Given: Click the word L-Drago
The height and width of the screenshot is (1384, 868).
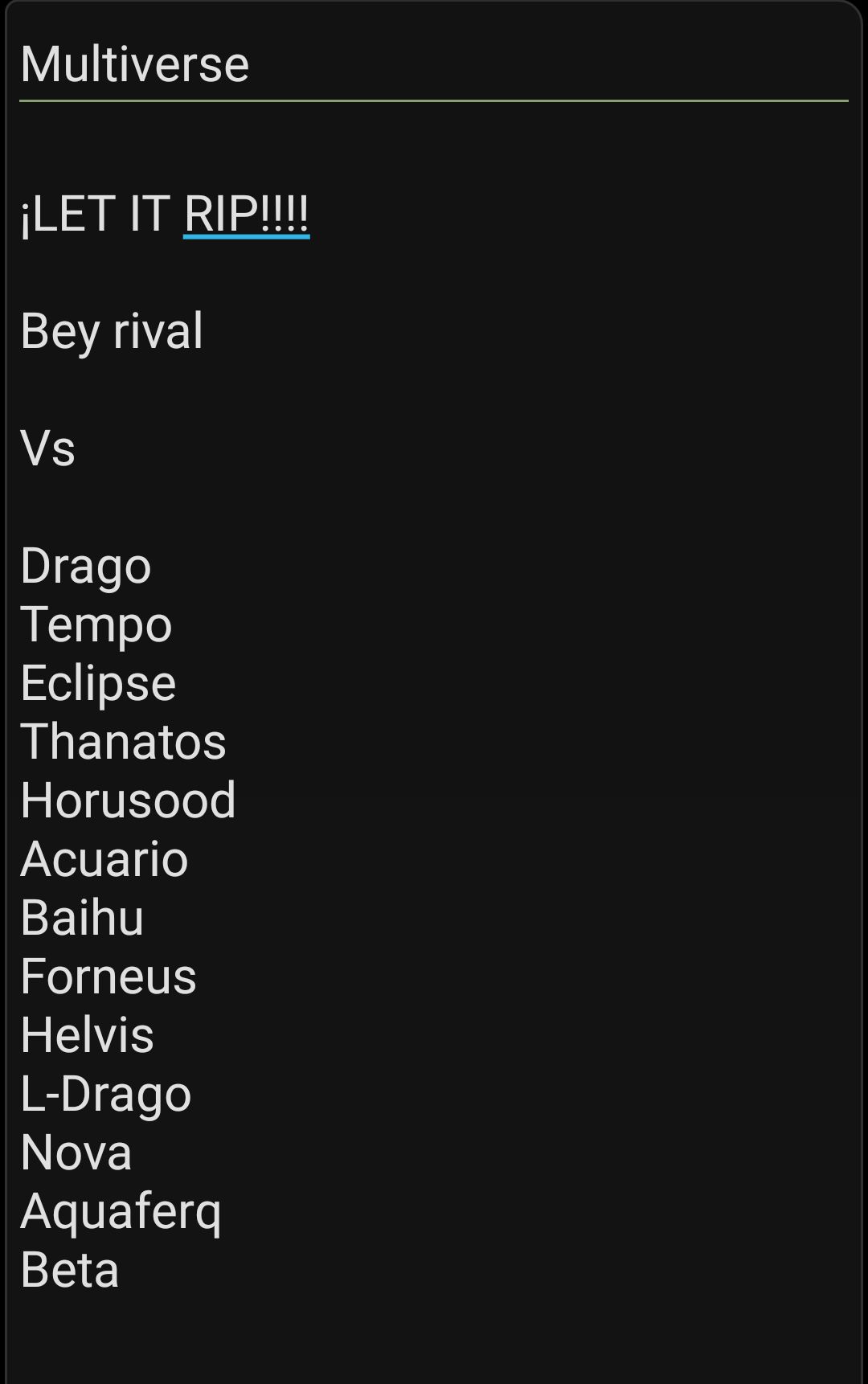Looking at the screenshot, I should click(106, 1094).
